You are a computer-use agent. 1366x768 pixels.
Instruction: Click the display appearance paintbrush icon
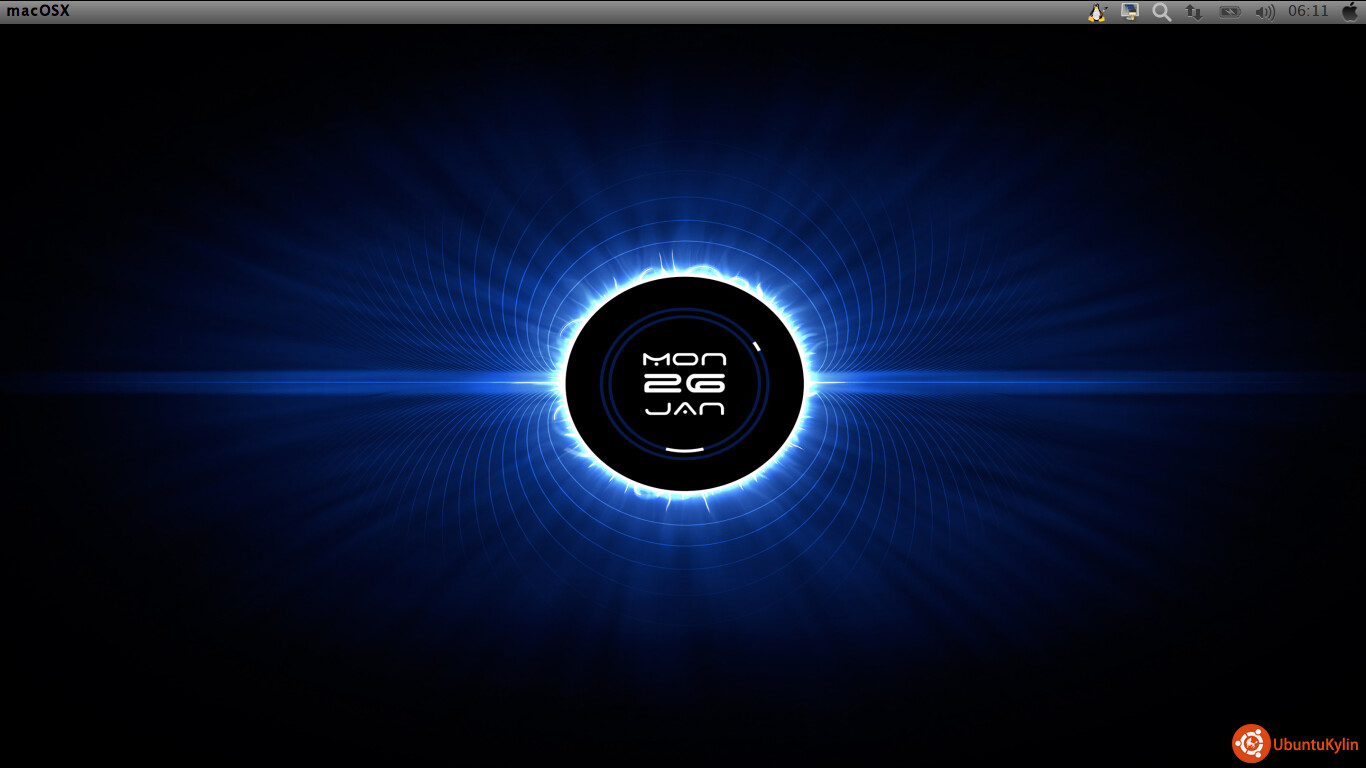1130,12
